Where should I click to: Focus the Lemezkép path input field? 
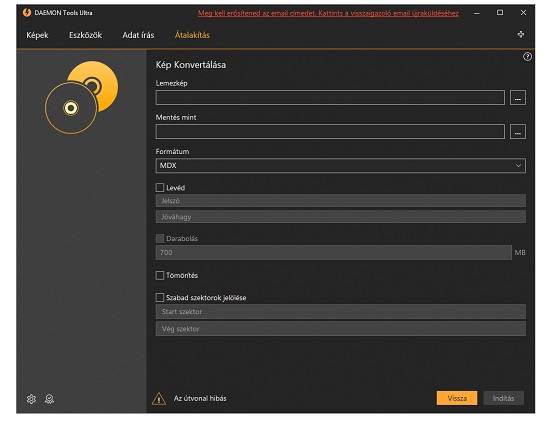click(330, 98)
